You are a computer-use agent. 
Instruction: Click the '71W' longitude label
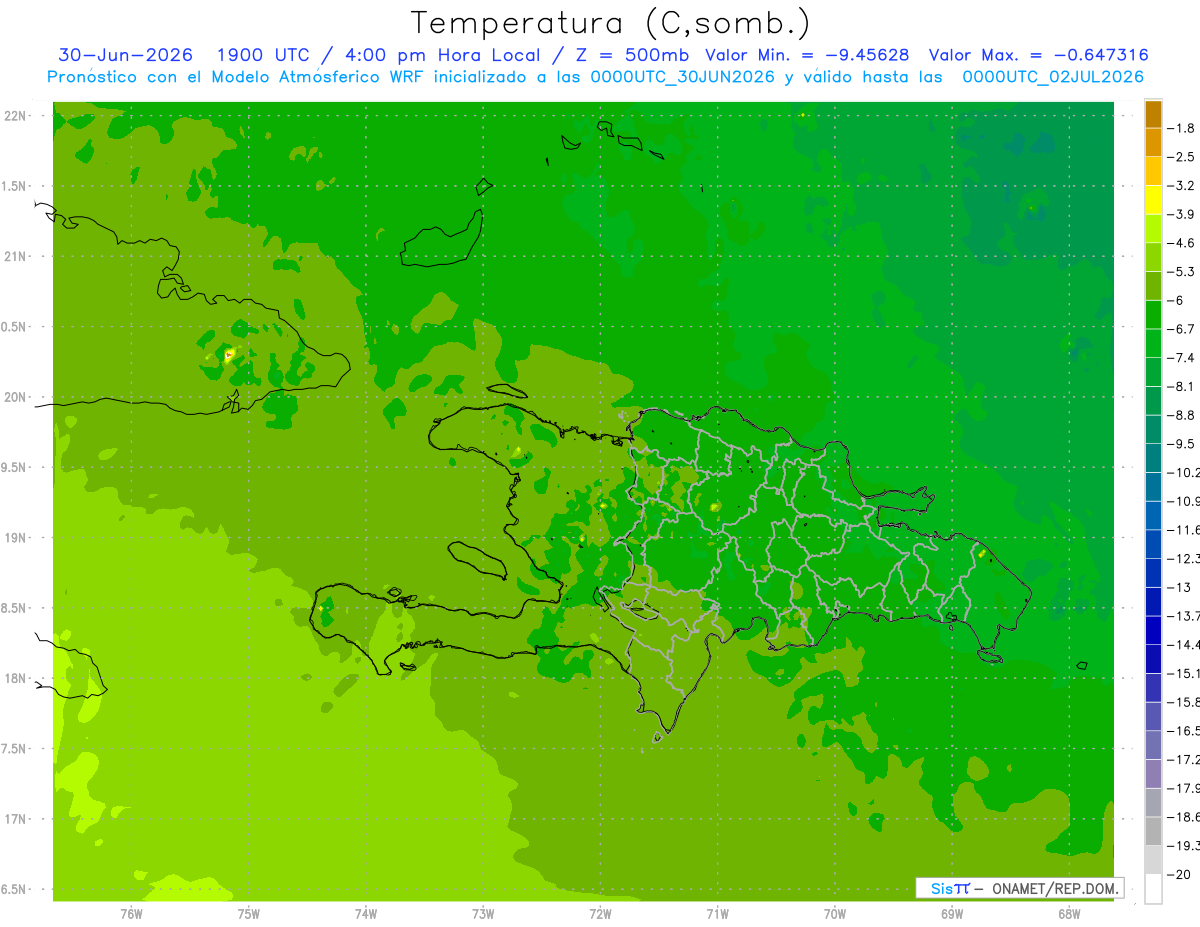point(717,914)
